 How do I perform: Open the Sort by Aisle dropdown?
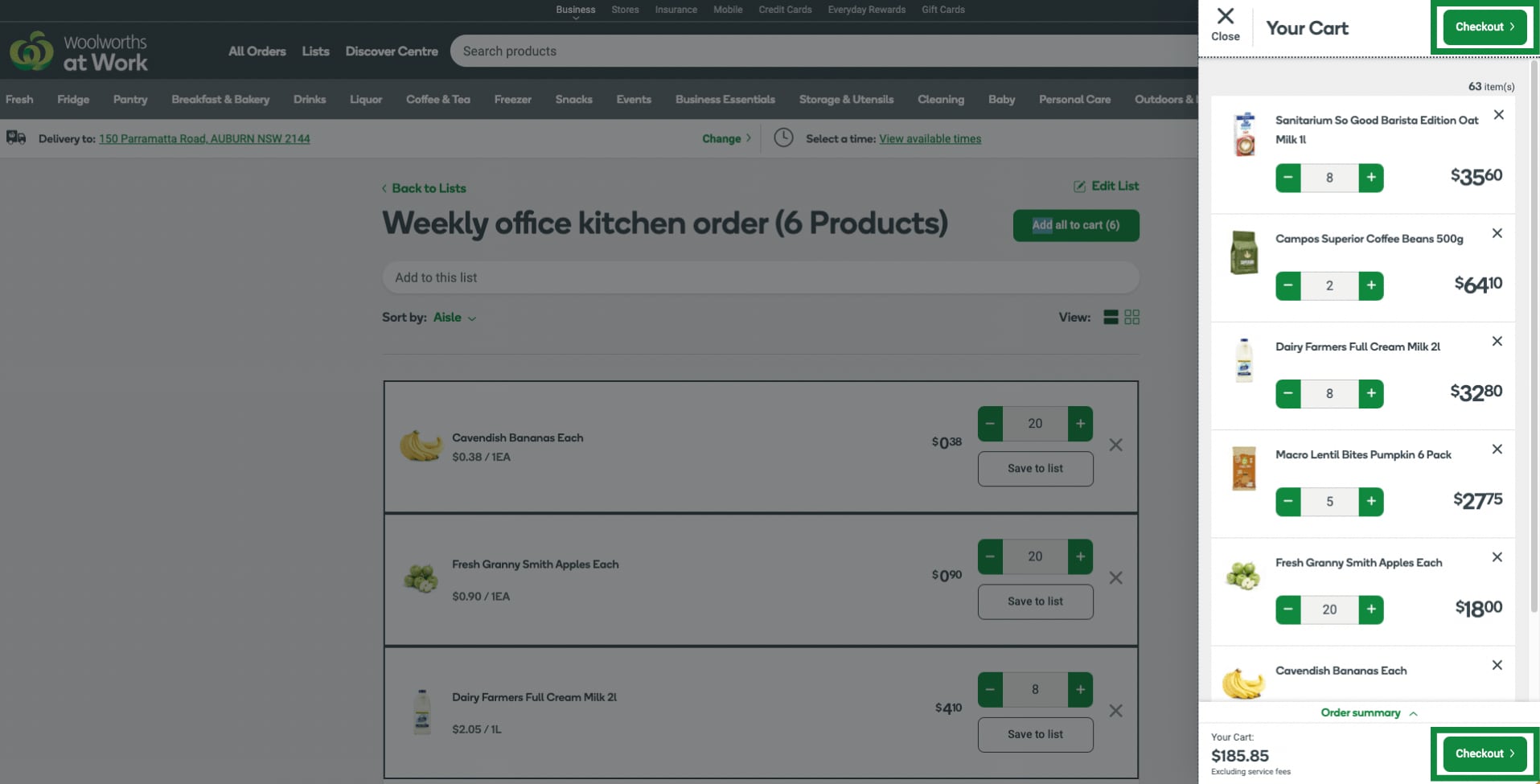(x=453, y=318)
